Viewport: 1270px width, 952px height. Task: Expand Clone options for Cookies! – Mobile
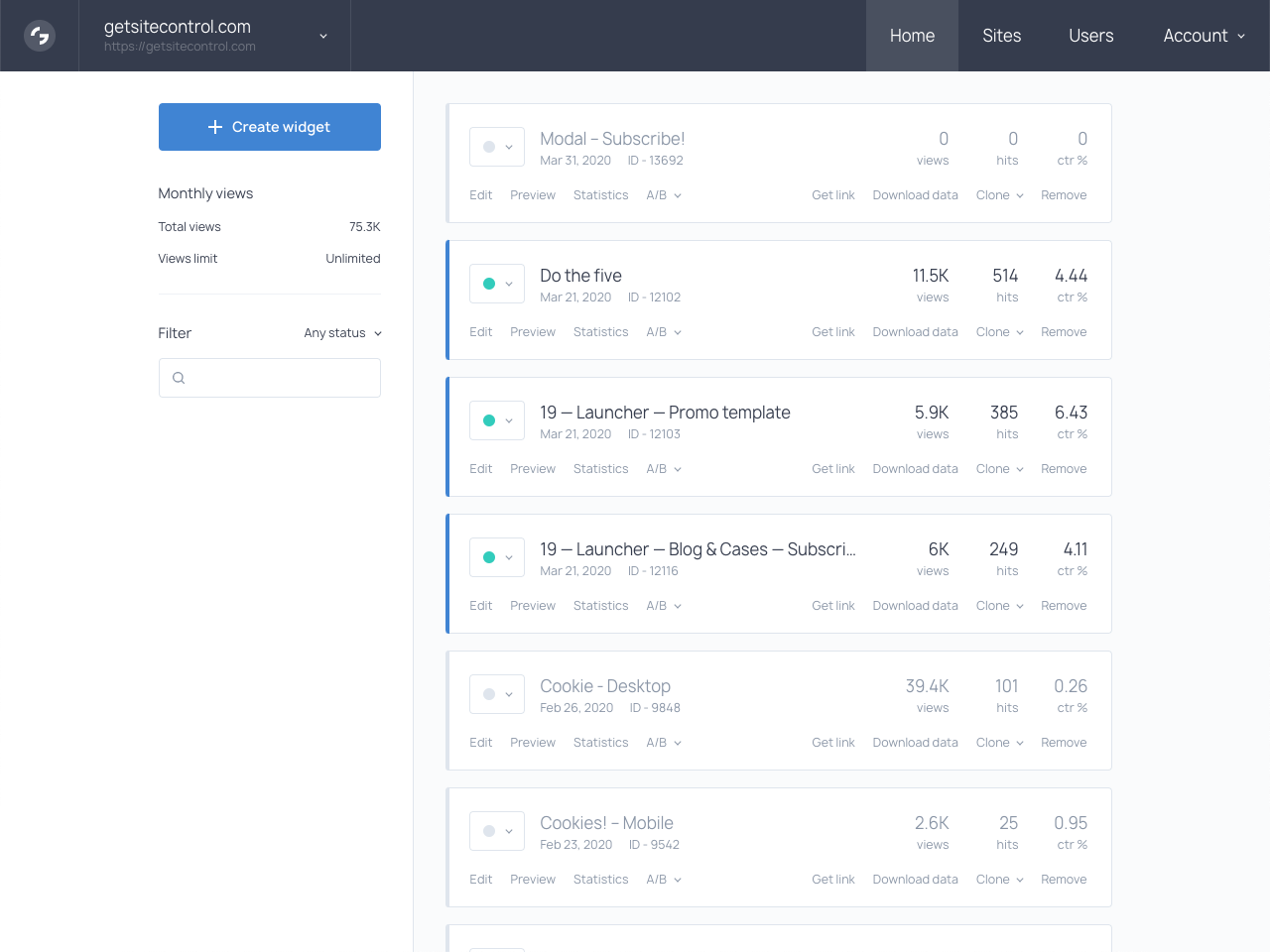coord(999,880)
